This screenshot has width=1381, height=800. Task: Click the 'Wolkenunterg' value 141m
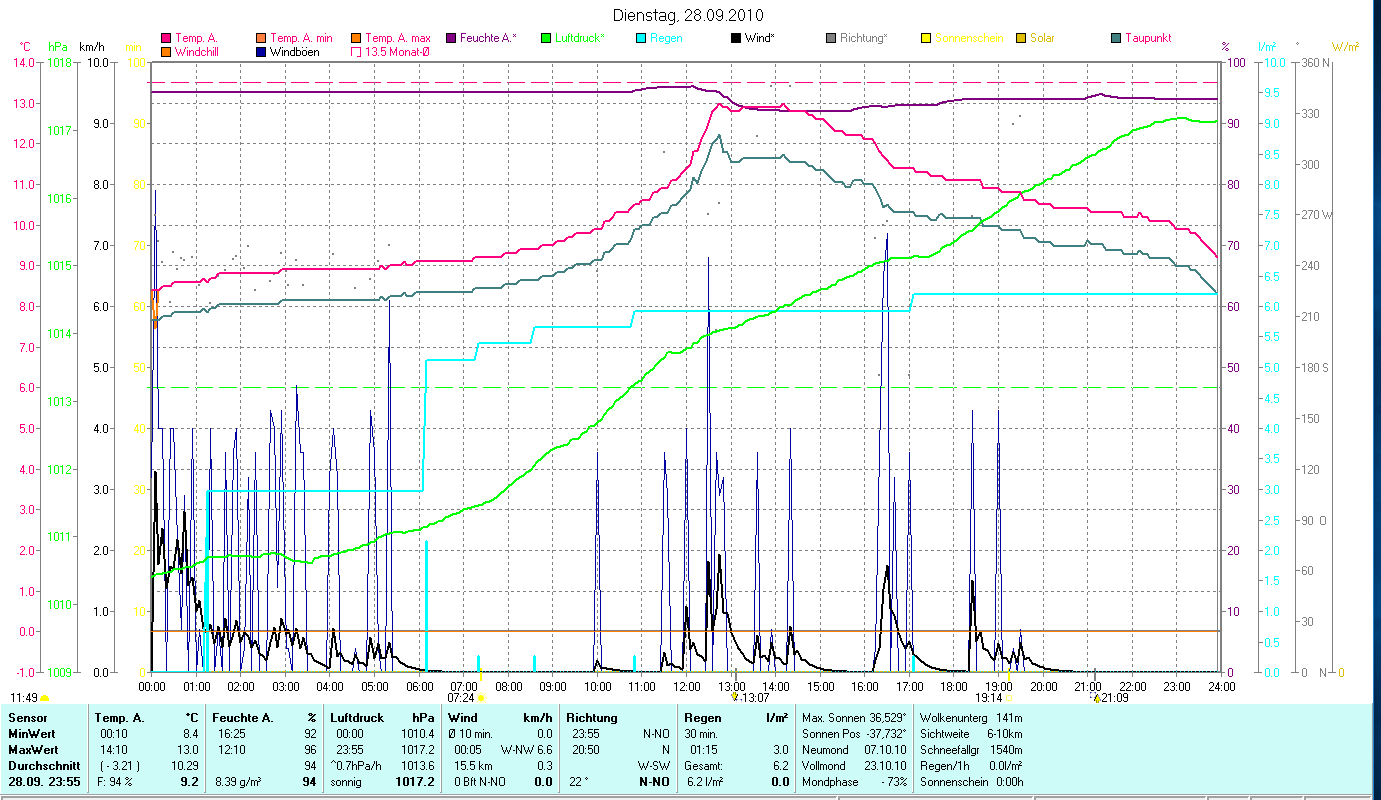pos(1008,718)
